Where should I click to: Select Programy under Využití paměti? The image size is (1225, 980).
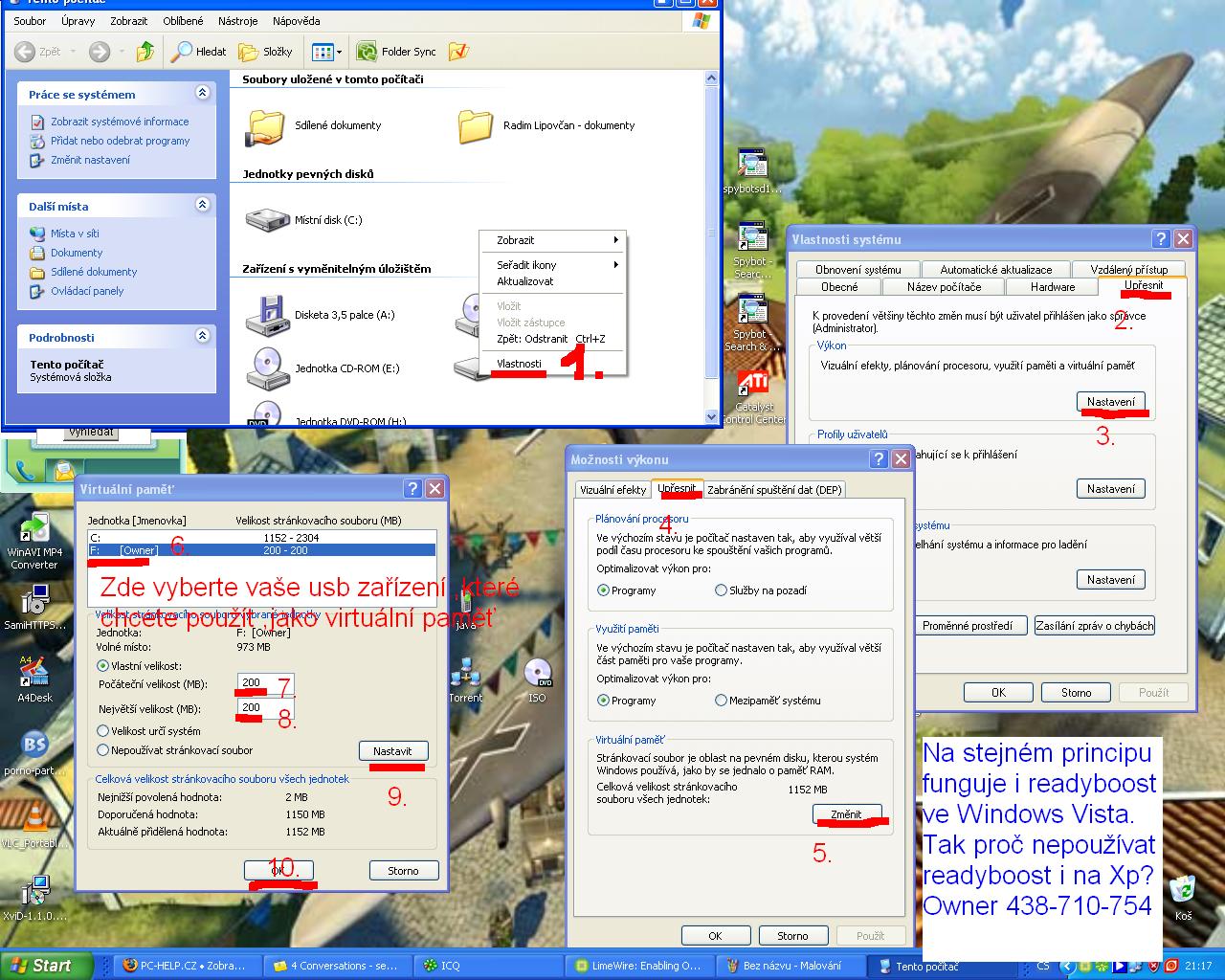tap(627, 701)
